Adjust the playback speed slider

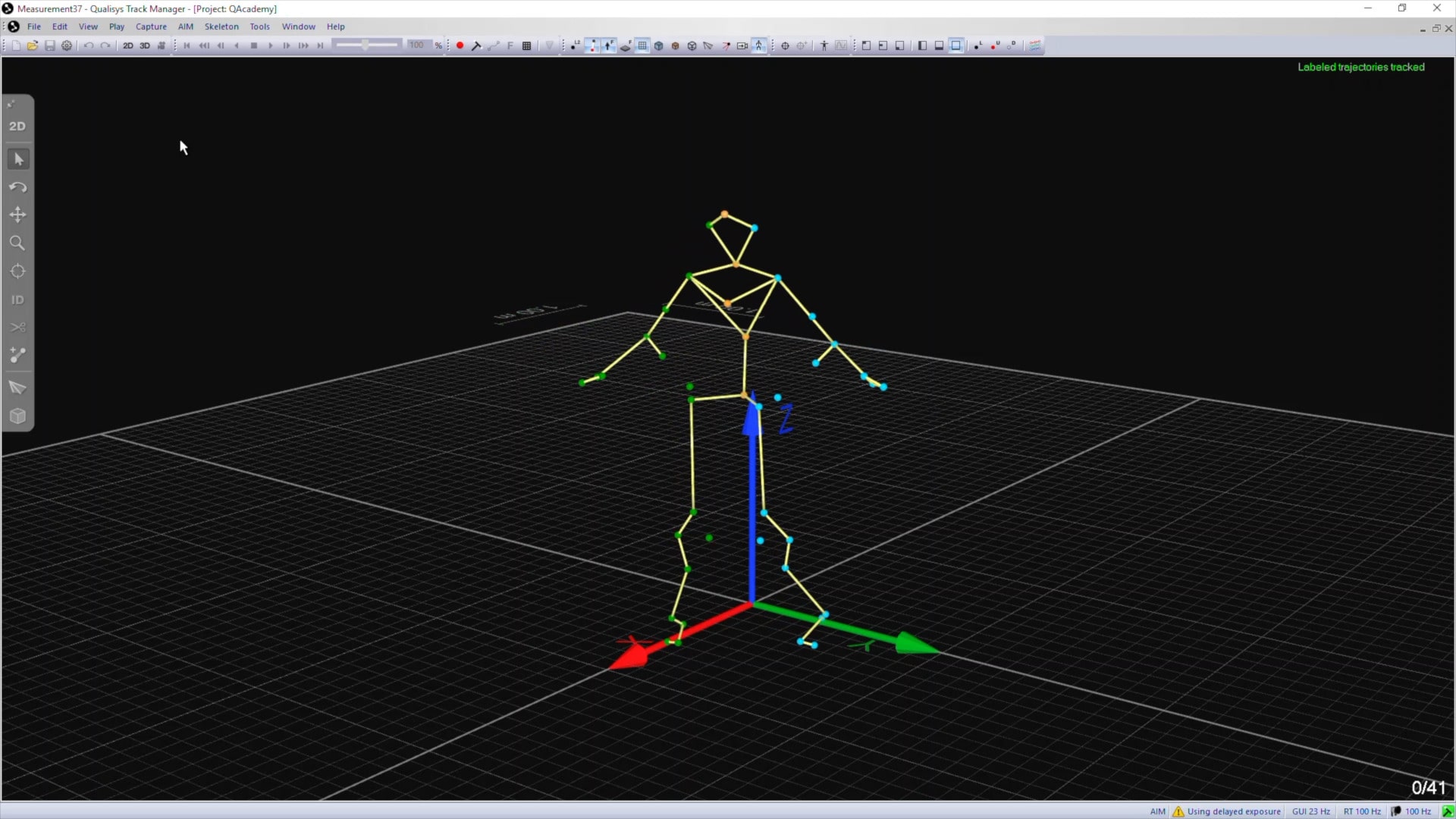click(x=366, y=45)
